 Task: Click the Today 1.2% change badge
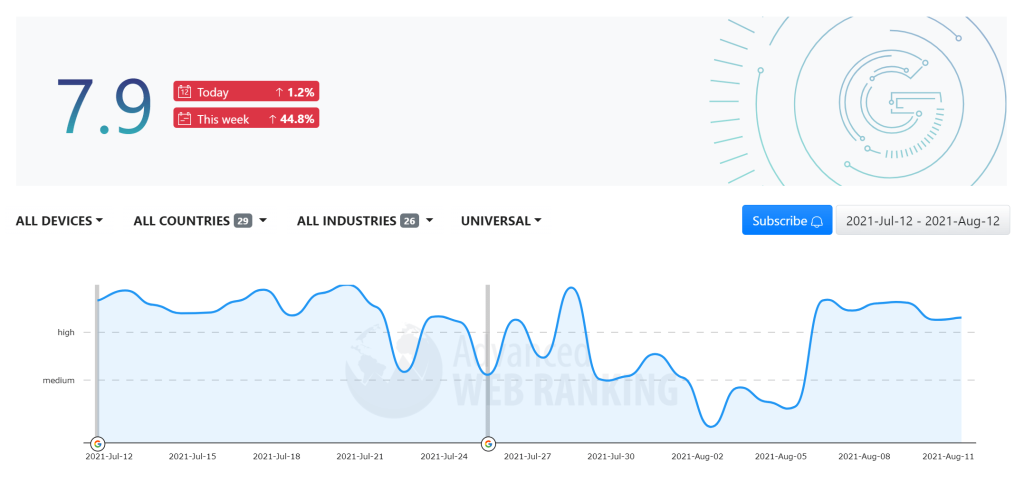click(x=246, y=92)
